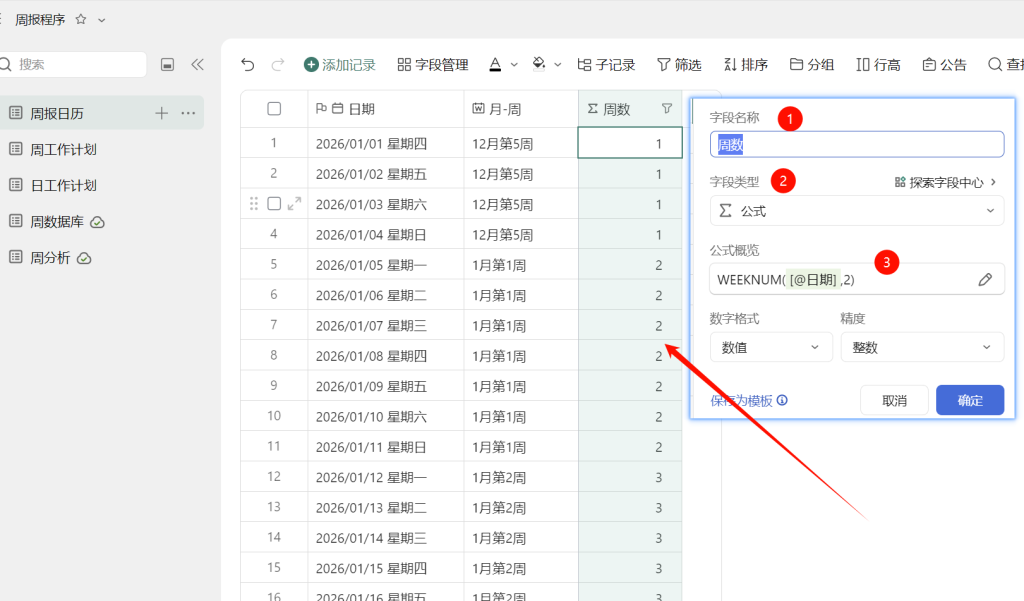Click the drag handle on the 2026/01/03 row
This screenshot has width=1024, height=601.
253,204
